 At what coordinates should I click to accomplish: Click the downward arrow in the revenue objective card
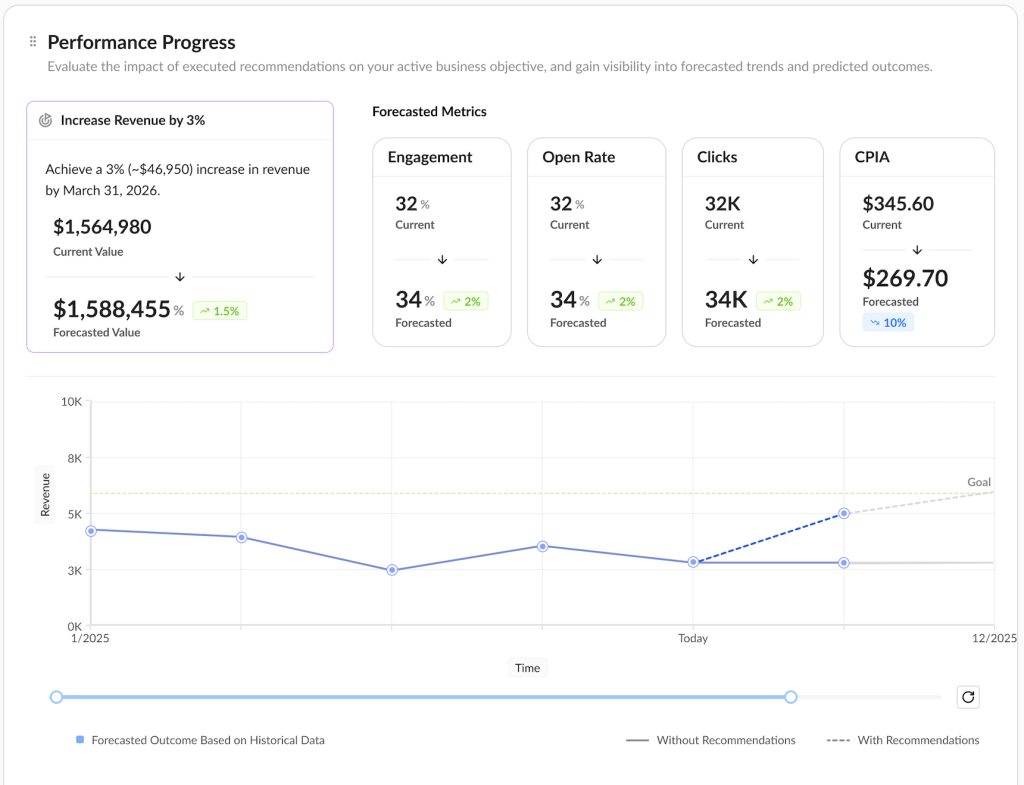(180, 276)
